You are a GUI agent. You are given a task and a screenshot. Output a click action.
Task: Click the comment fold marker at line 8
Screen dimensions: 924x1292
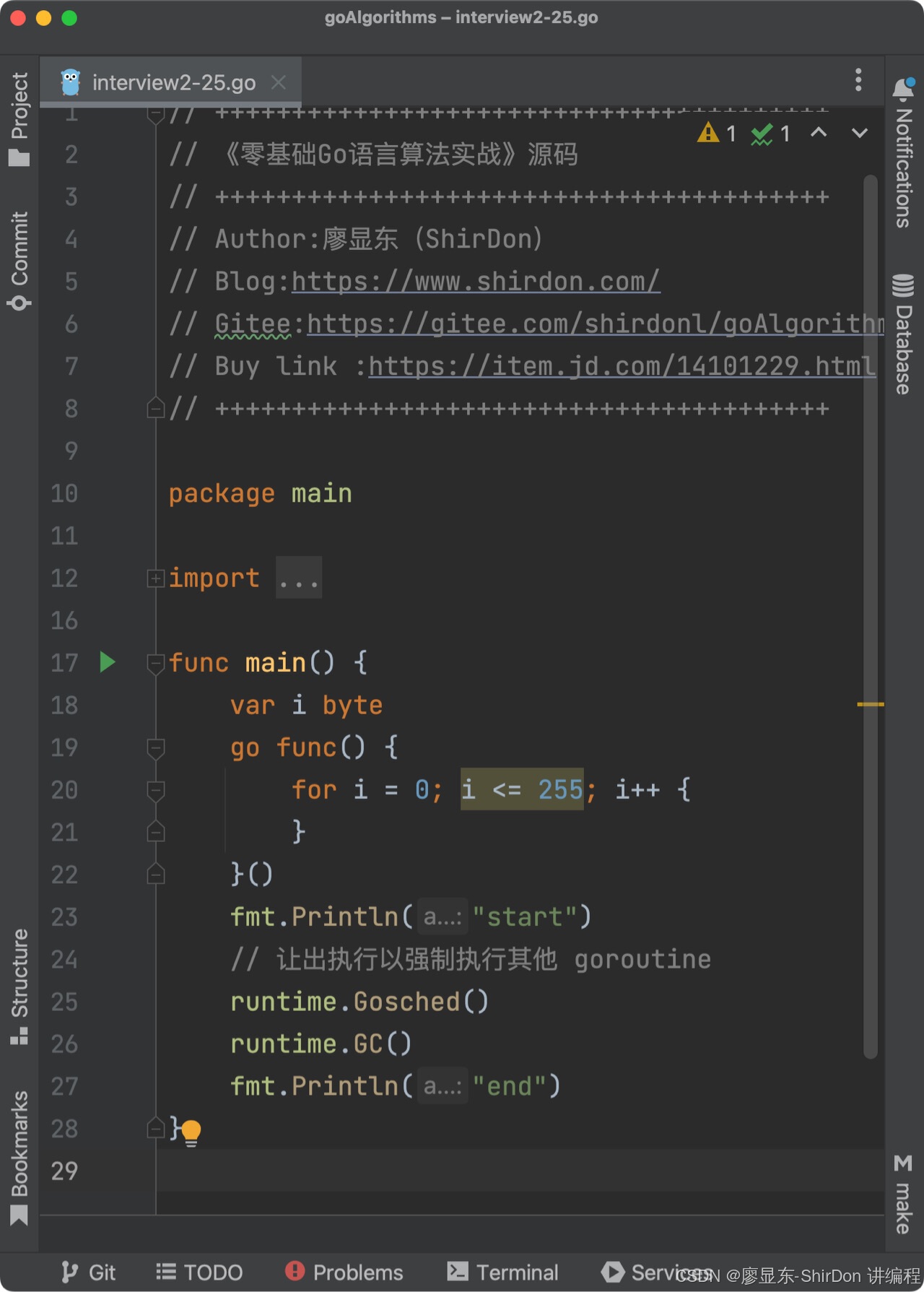tap(155, 408)
